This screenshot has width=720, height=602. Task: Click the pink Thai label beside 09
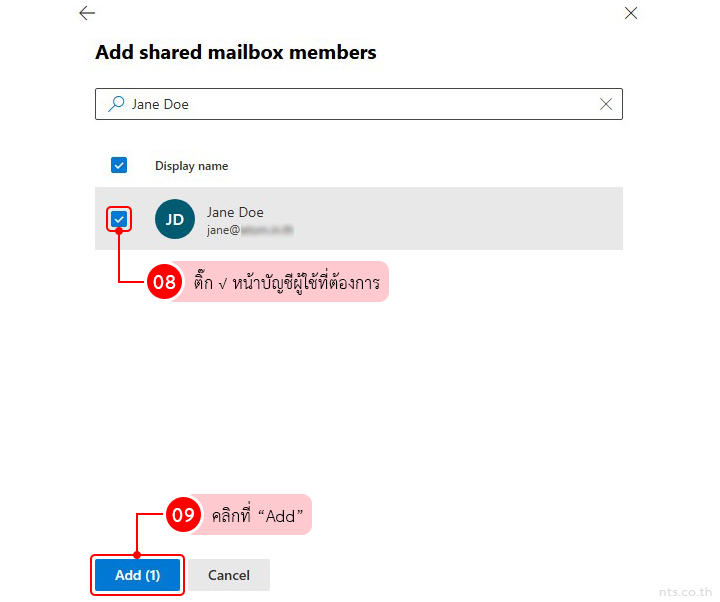tap(257, 515)
